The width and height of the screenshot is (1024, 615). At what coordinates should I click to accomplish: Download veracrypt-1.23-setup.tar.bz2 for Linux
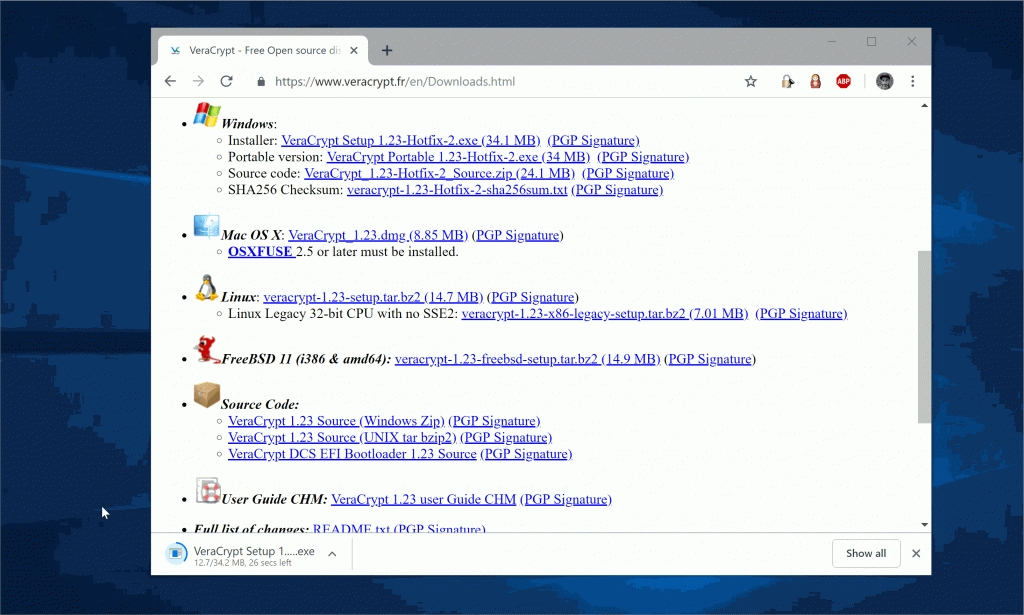372,297
